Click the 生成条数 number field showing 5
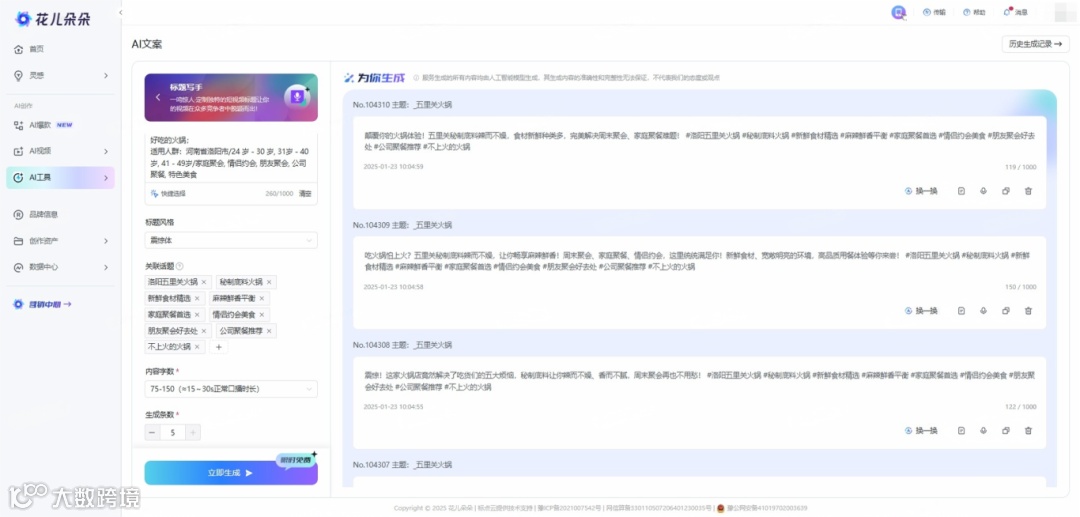The height and width of the screenshot is (517, 1080). click(173, 432)
